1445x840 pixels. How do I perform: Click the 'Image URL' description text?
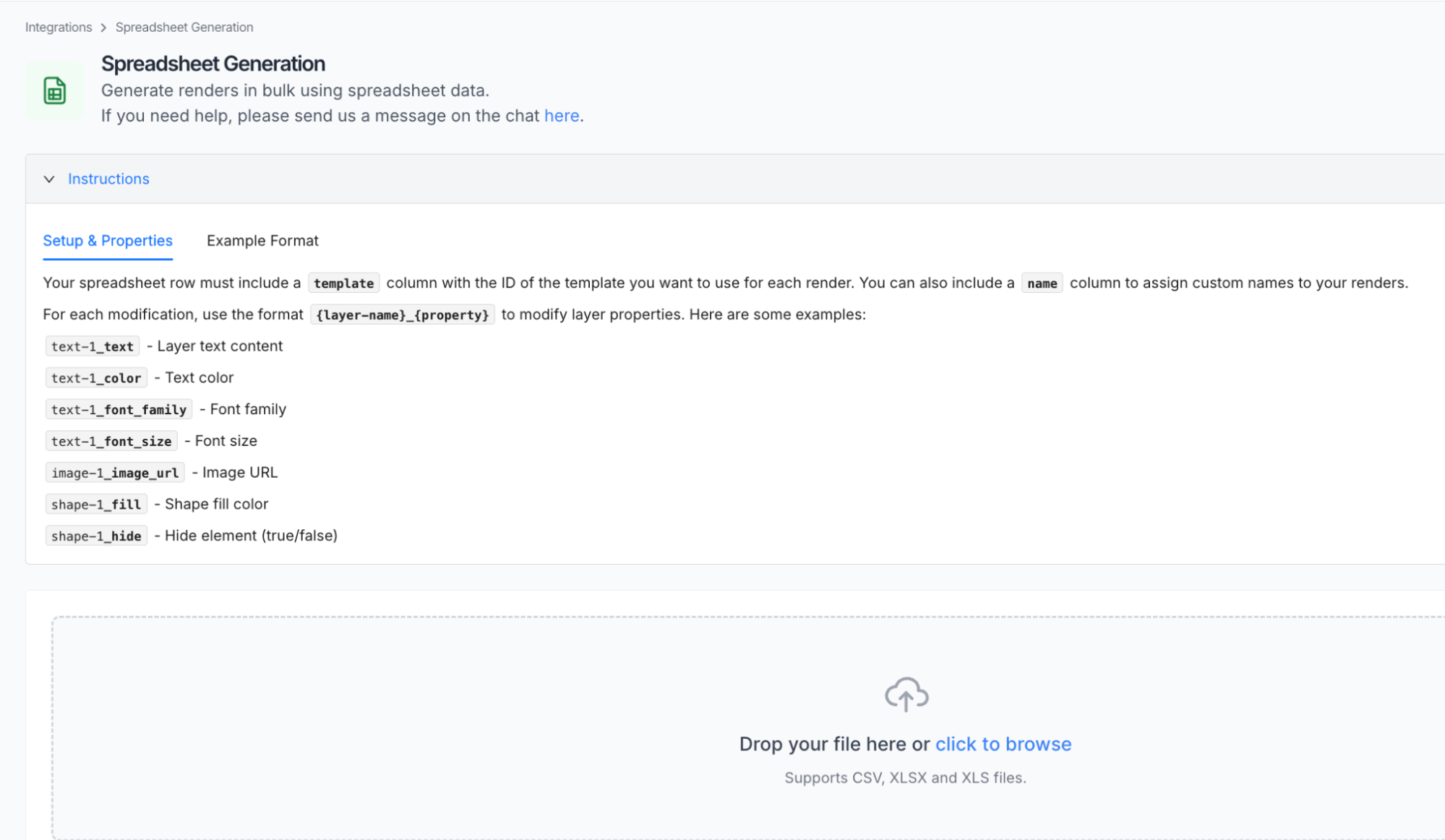240,472
